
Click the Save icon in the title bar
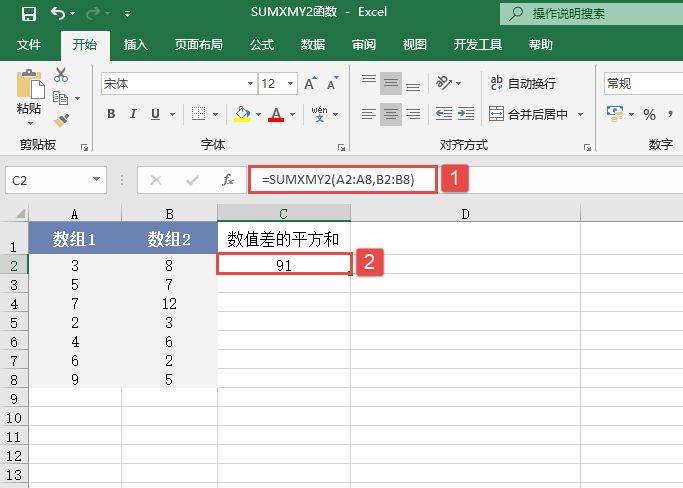coord(29,14)
